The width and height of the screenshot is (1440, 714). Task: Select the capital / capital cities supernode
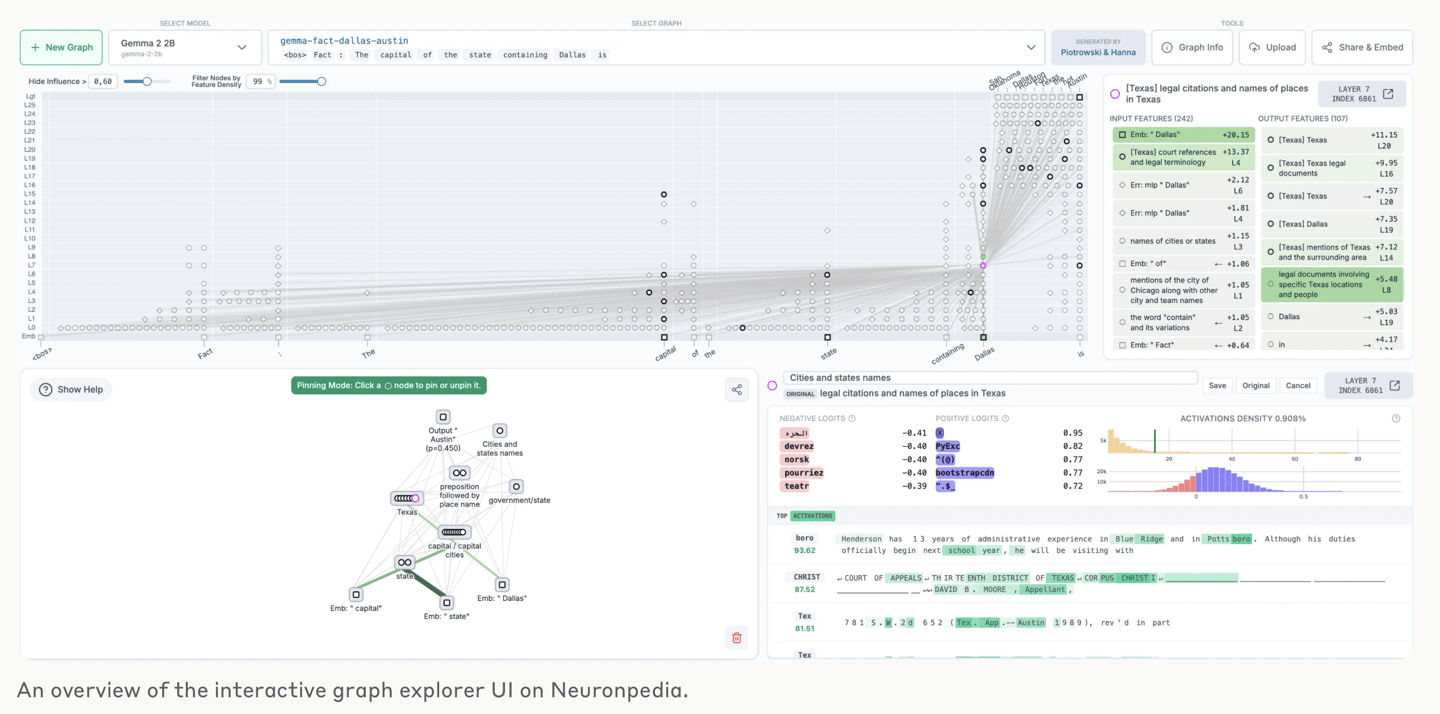click(454, 532)
